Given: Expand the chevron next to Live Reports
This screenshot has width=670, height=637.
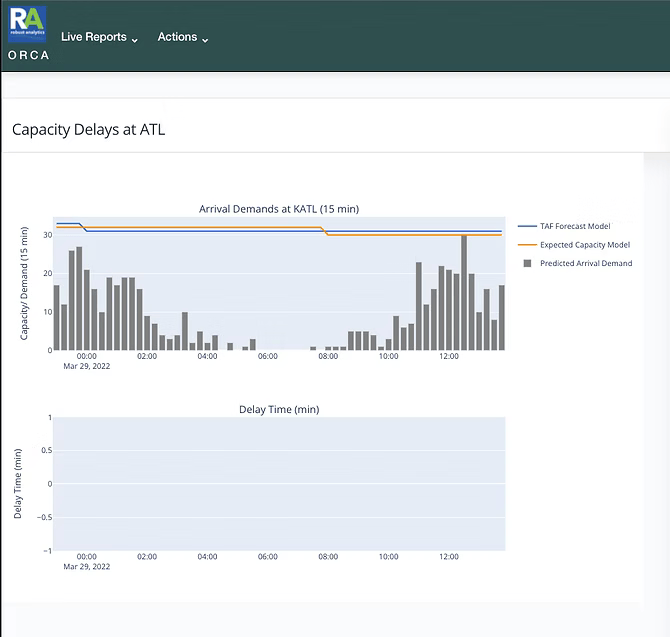Looking at the screenshot, I should (x=135, y=39).
